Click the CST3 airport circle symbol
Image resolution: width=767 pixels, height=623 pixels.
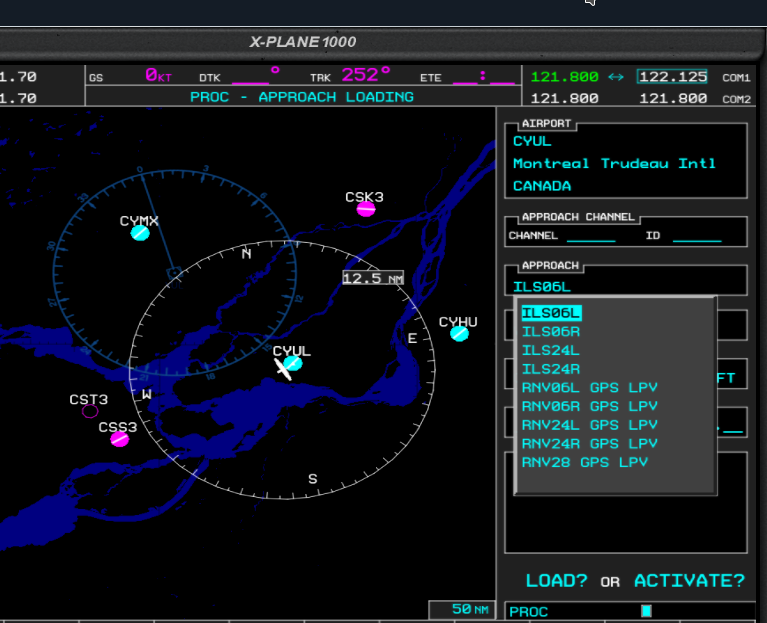[x=90, y=411]
